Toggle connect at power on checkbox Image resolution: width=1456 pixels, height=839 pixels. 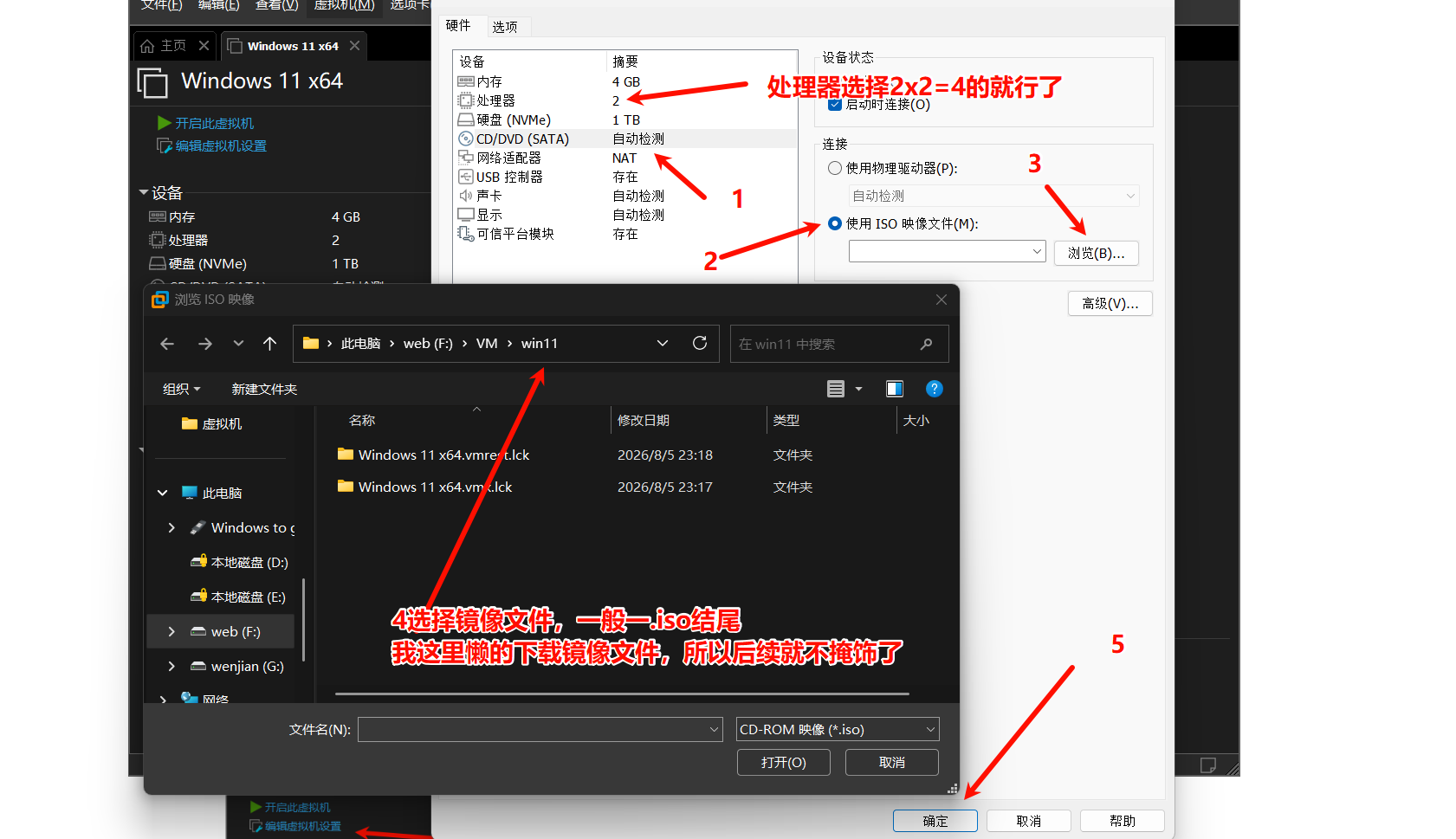pyautogui.click(x=835, y=104)
